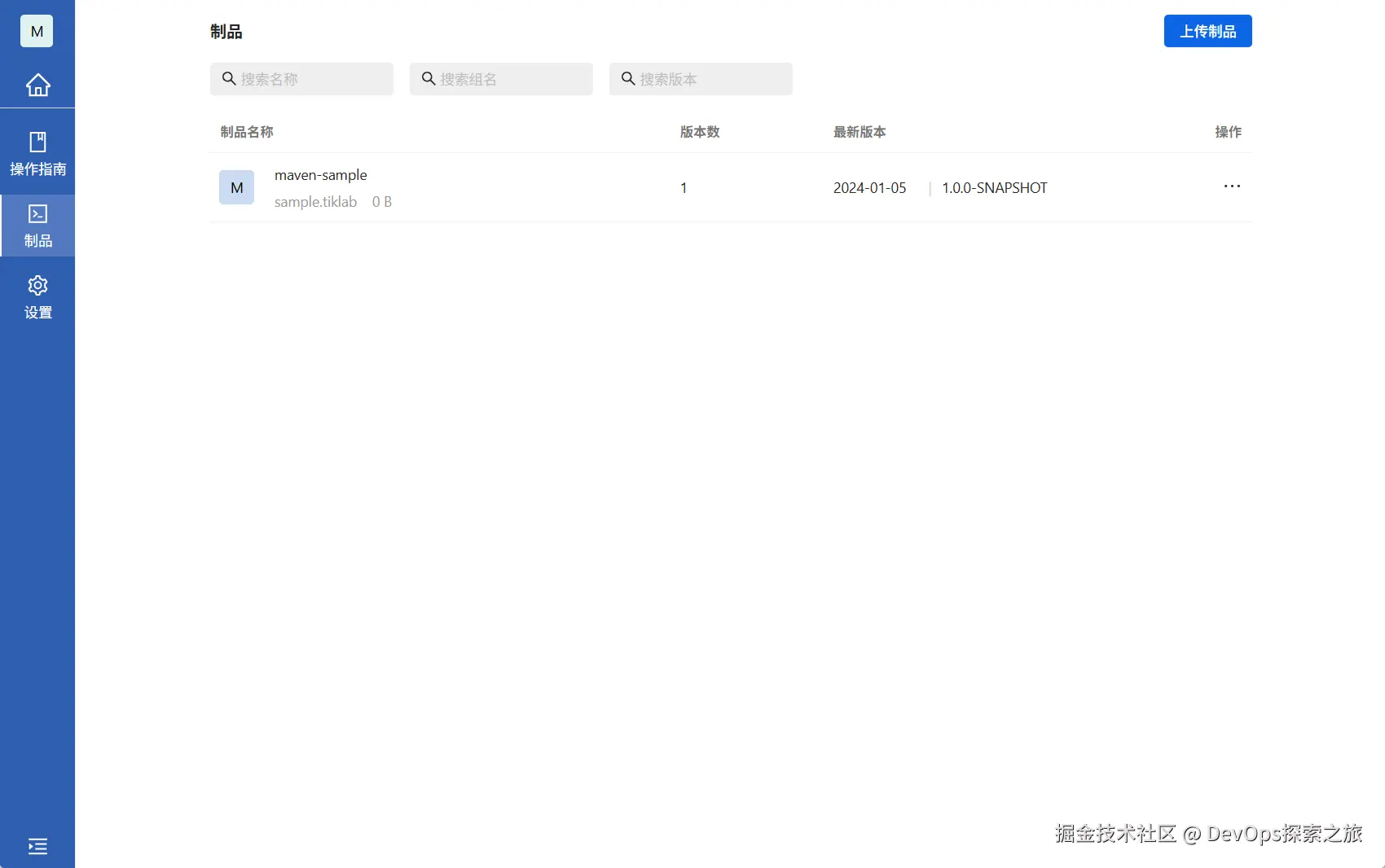
Task: Click the 最新版本 column header
Action: click(860, 132)
